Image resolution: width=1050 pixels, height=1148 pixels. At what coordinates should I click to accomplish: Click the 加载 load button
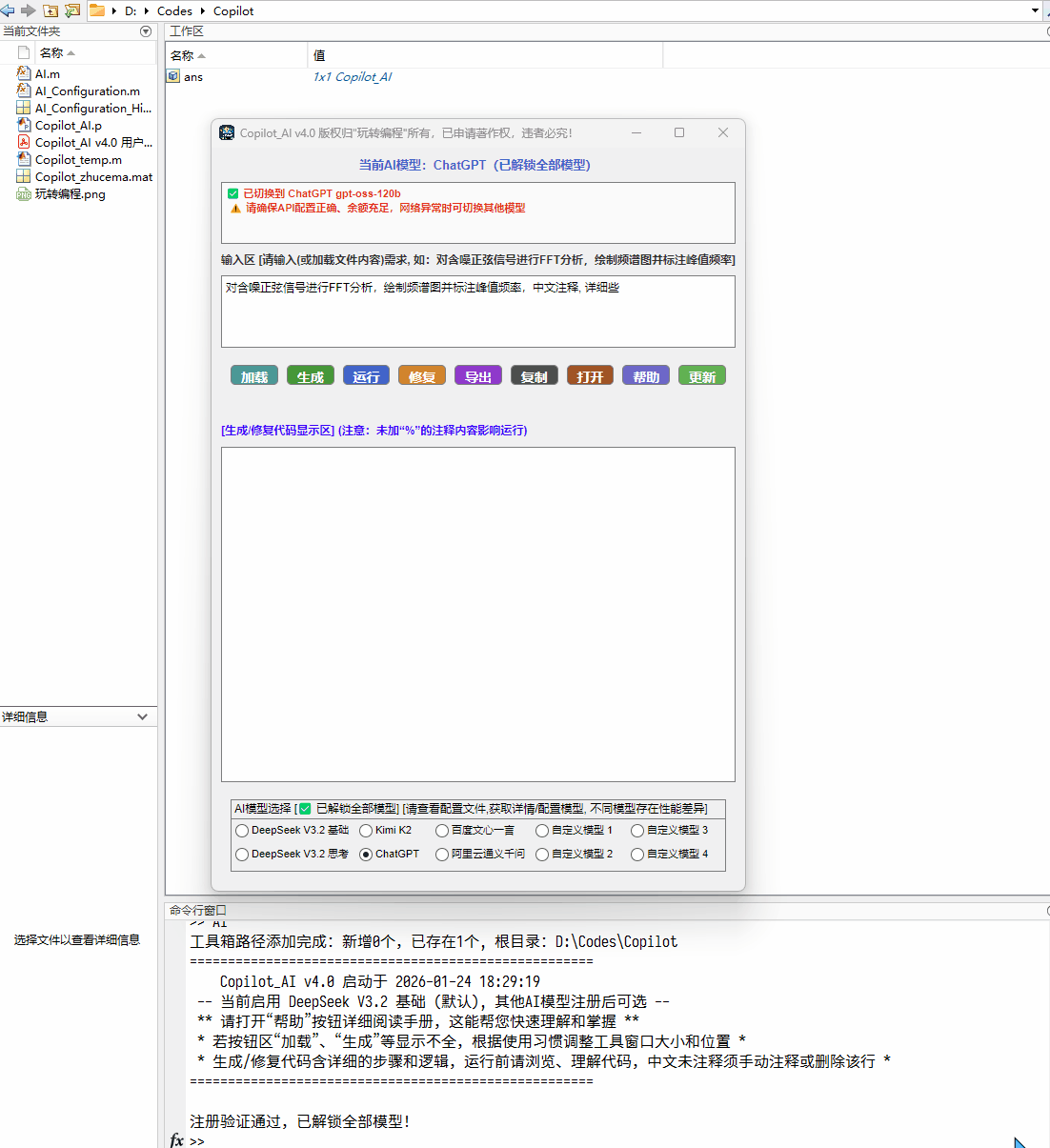[x=254, y=376]
